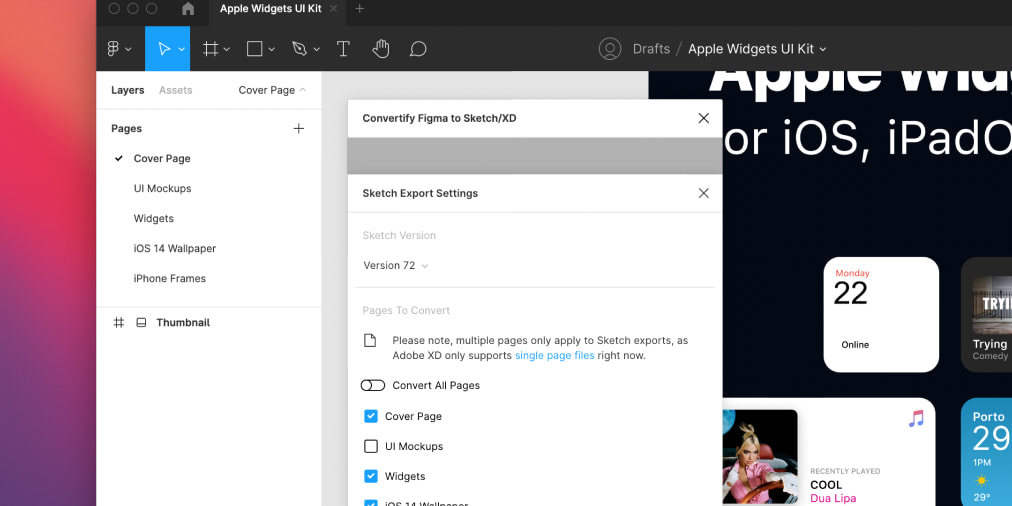Expand the Frame tool options chevron
This screenshot has height=506, width=1012.
227,49
